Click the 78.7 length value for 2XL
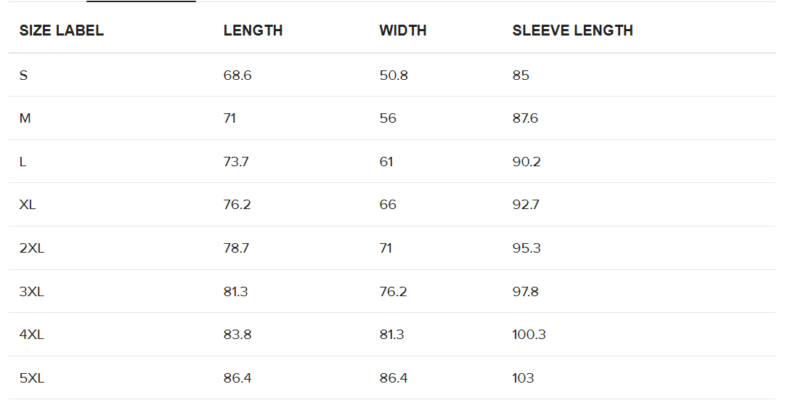Viewport: 793px width, 400px height. (237, 248)
